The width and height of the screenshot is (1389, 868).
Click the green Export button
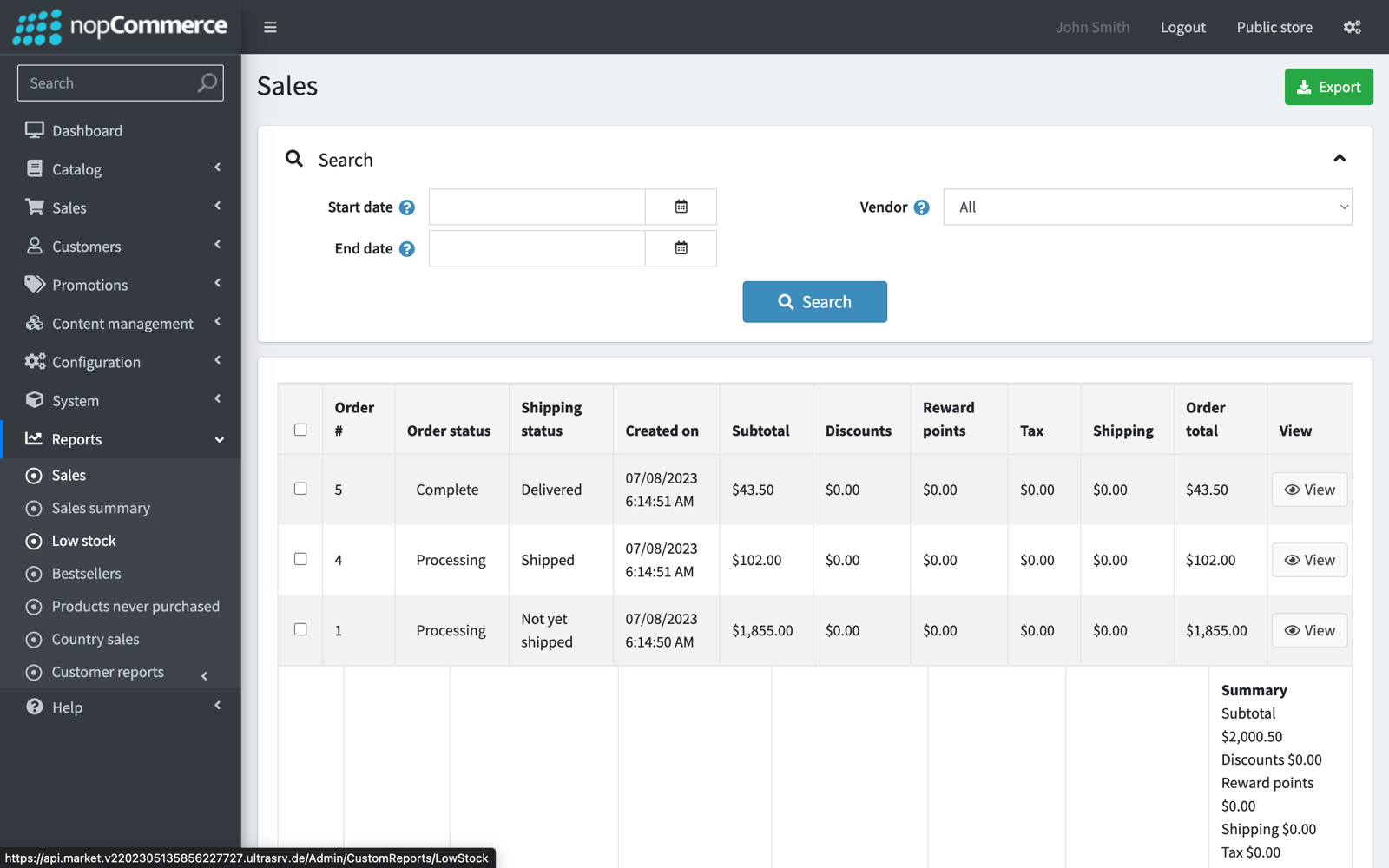coord(1327,87)
